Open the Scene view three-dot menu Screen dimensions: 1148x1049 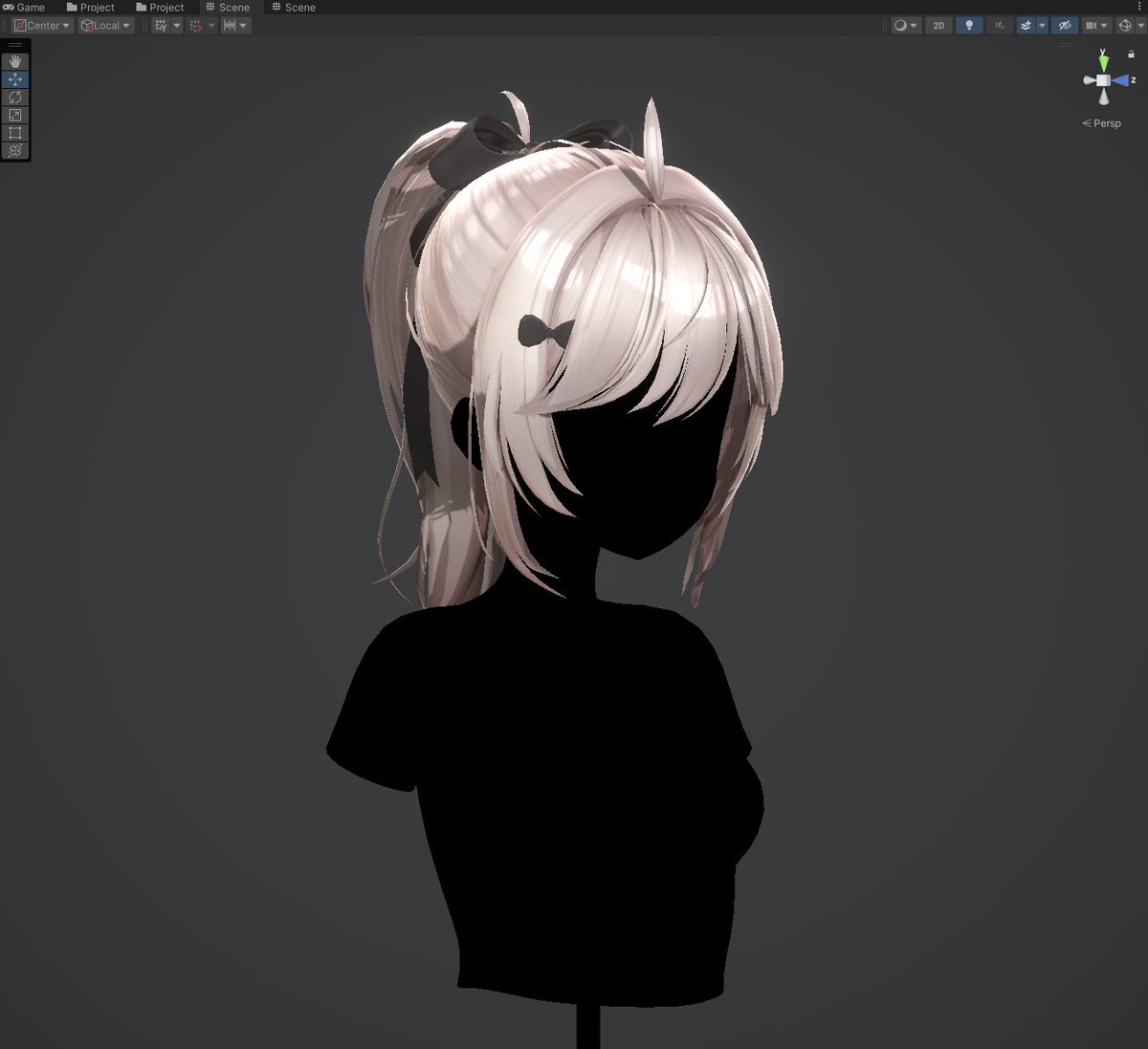click(1139, 8)
